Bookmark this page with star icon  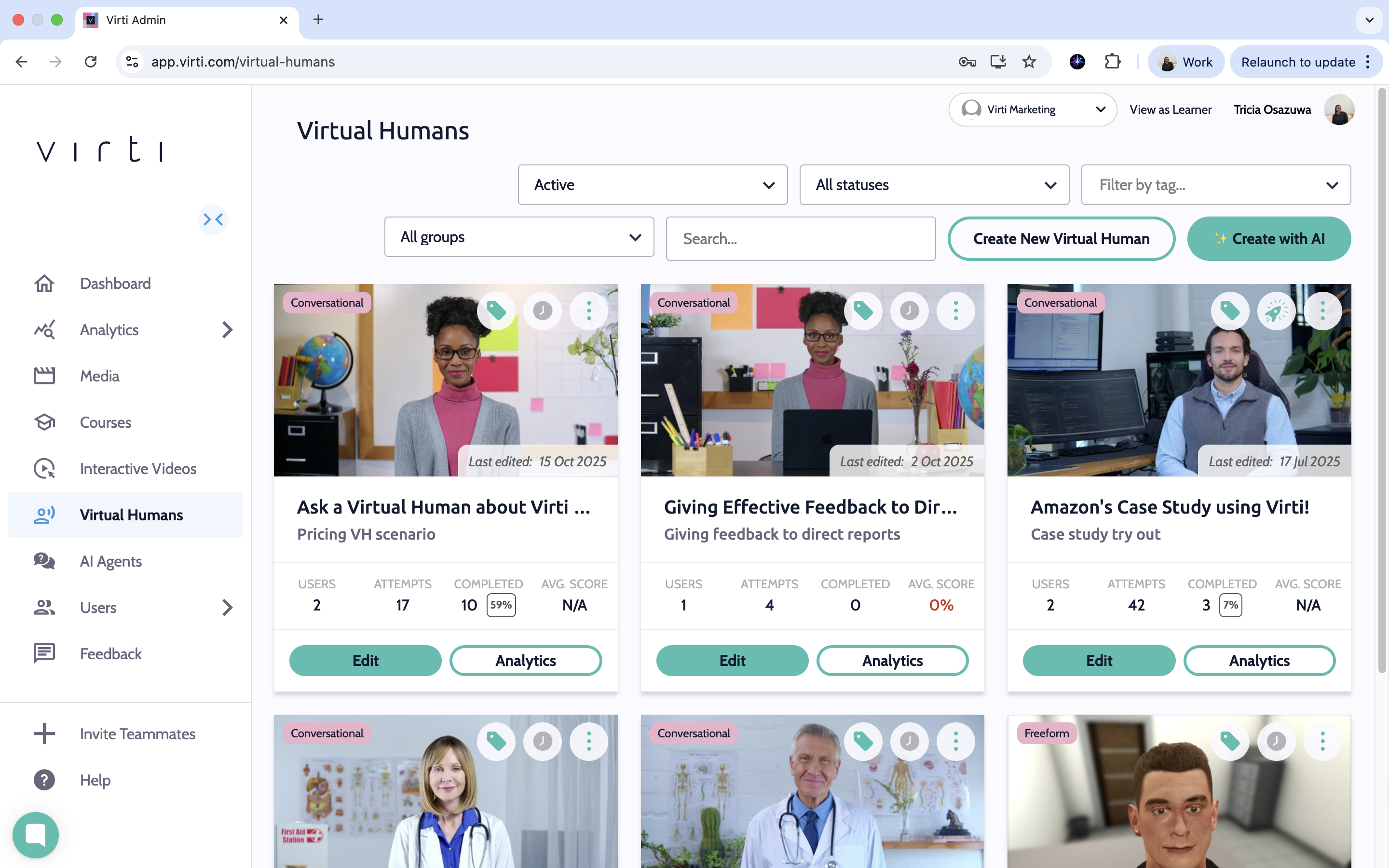(x=1029, y=61)
